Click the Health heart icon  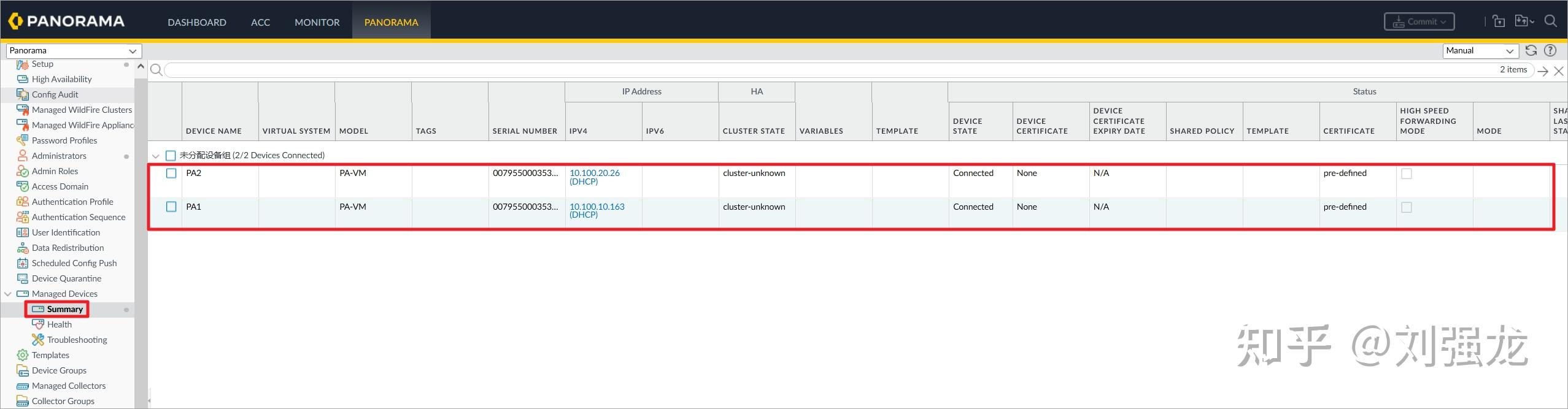(x=38, y=324)
